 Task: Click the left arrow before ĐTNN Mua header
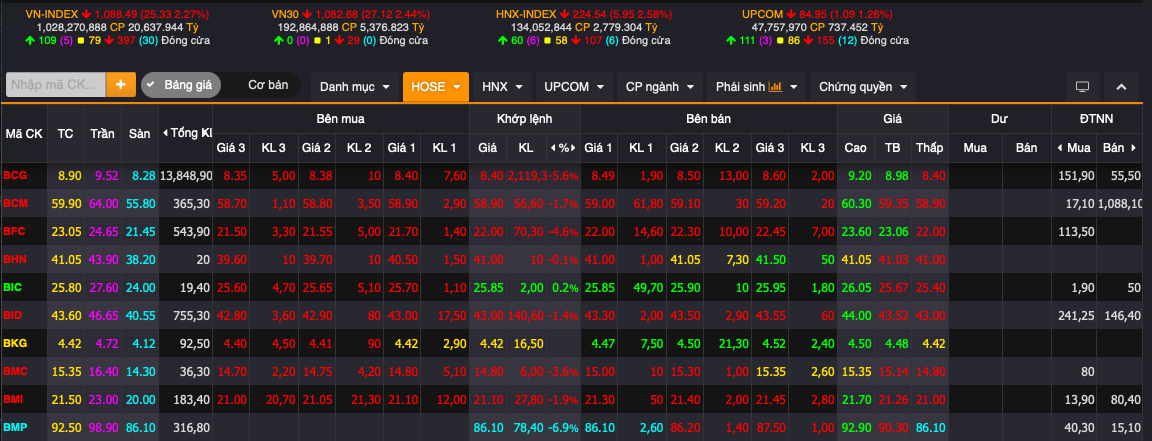coord(1059,148)
